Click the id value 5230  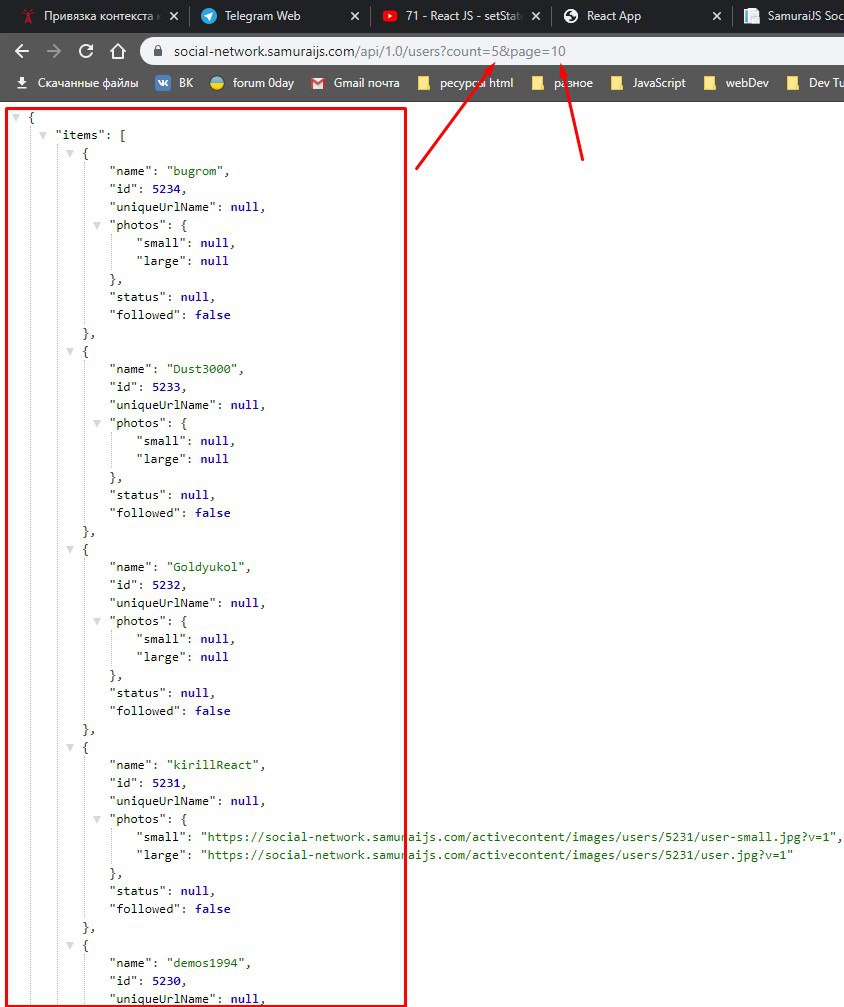[166, 981]
